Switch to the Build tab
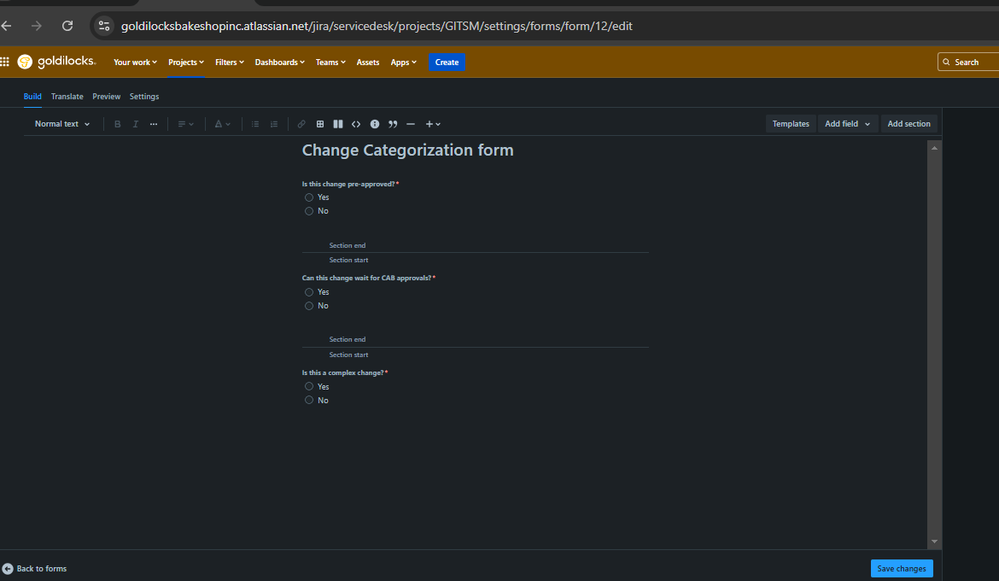This screenshot has height=581, width=999. (x=32, y=96)
